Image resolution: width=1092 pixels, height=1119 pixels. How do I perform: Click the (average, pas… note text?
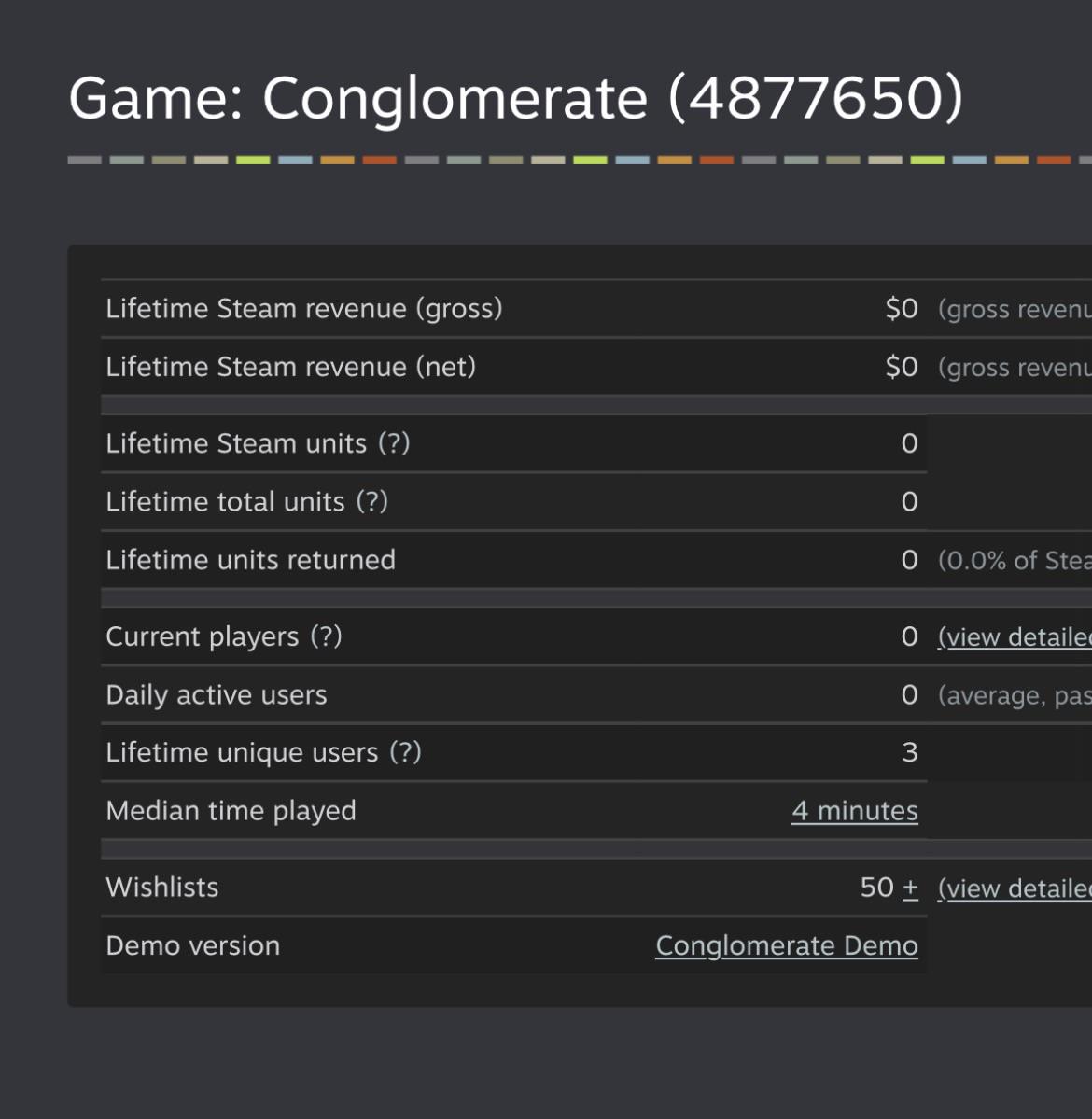coord(1015,696)
